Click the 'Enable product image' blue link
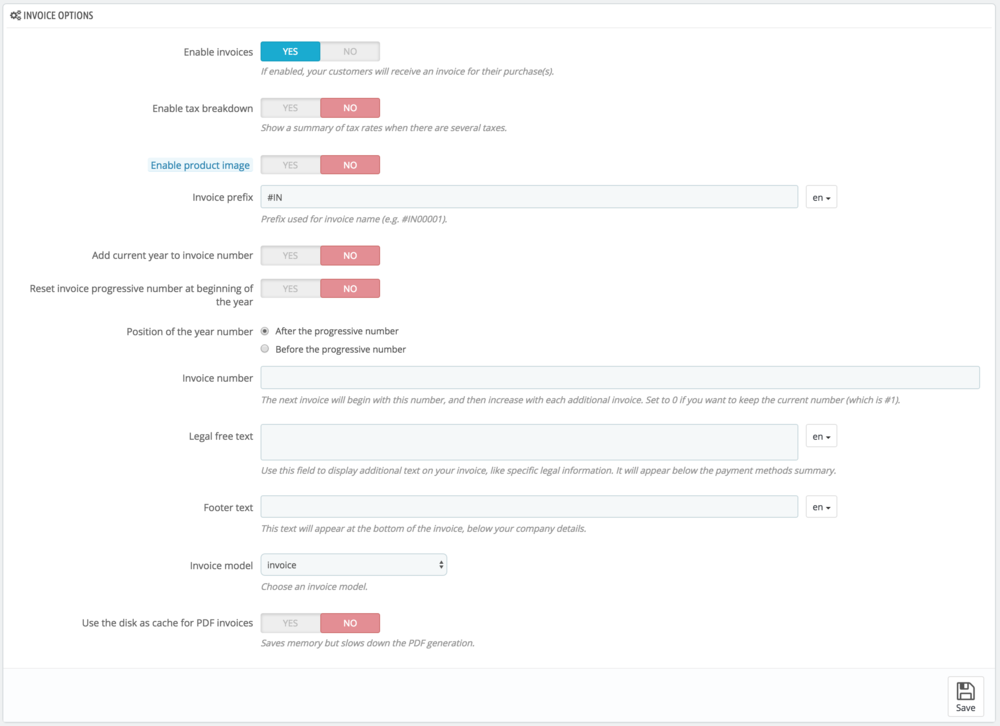Image resolution: width=1000 pixels, height=726 pixels. pos(200,164)
